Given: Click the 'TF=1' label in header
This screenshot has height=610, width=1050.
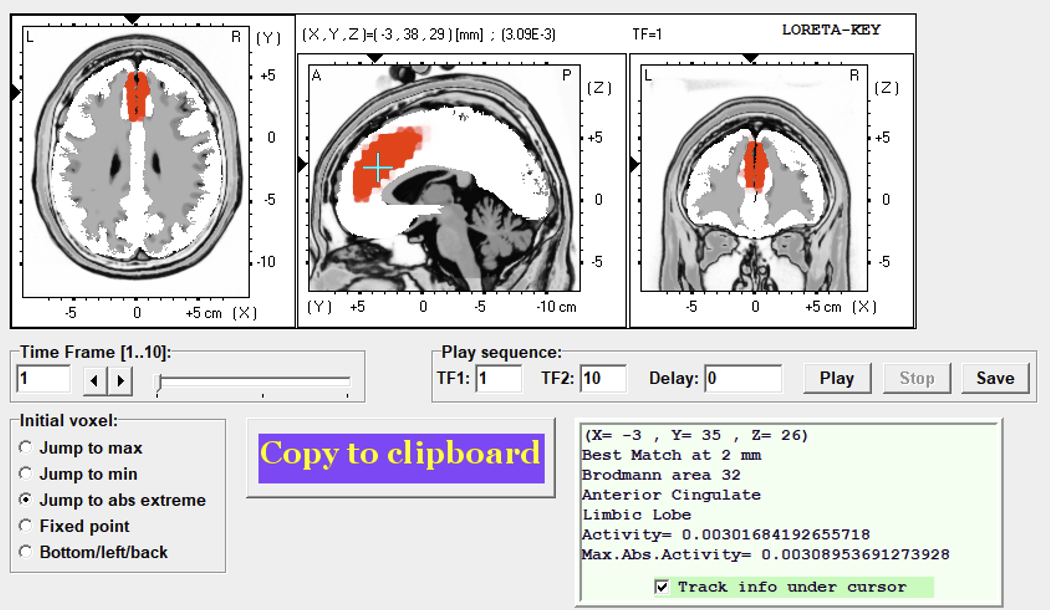Looking at the screenshot, I should 647,34.
